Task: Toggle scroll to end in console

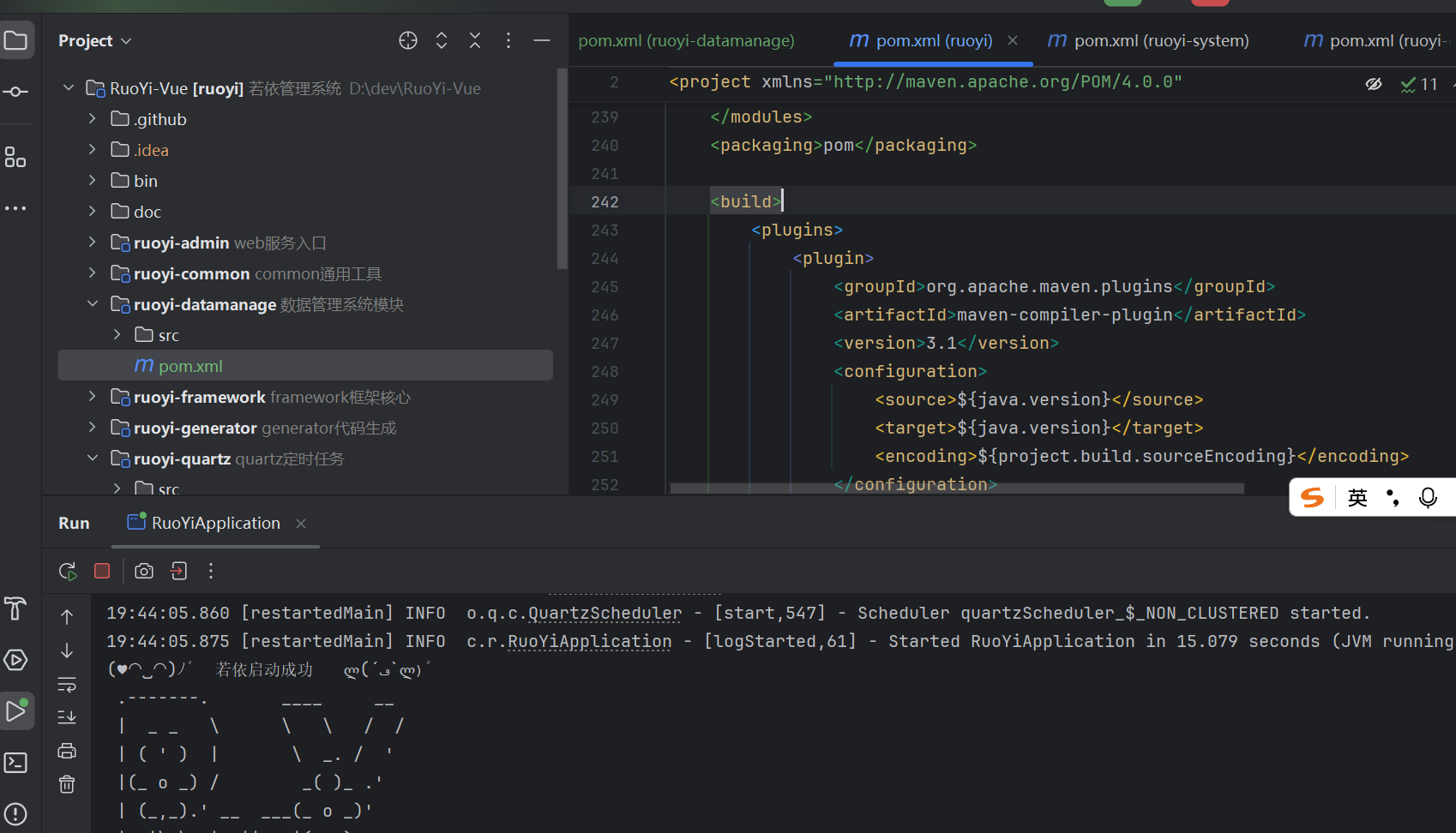Action: click(67, 717)
